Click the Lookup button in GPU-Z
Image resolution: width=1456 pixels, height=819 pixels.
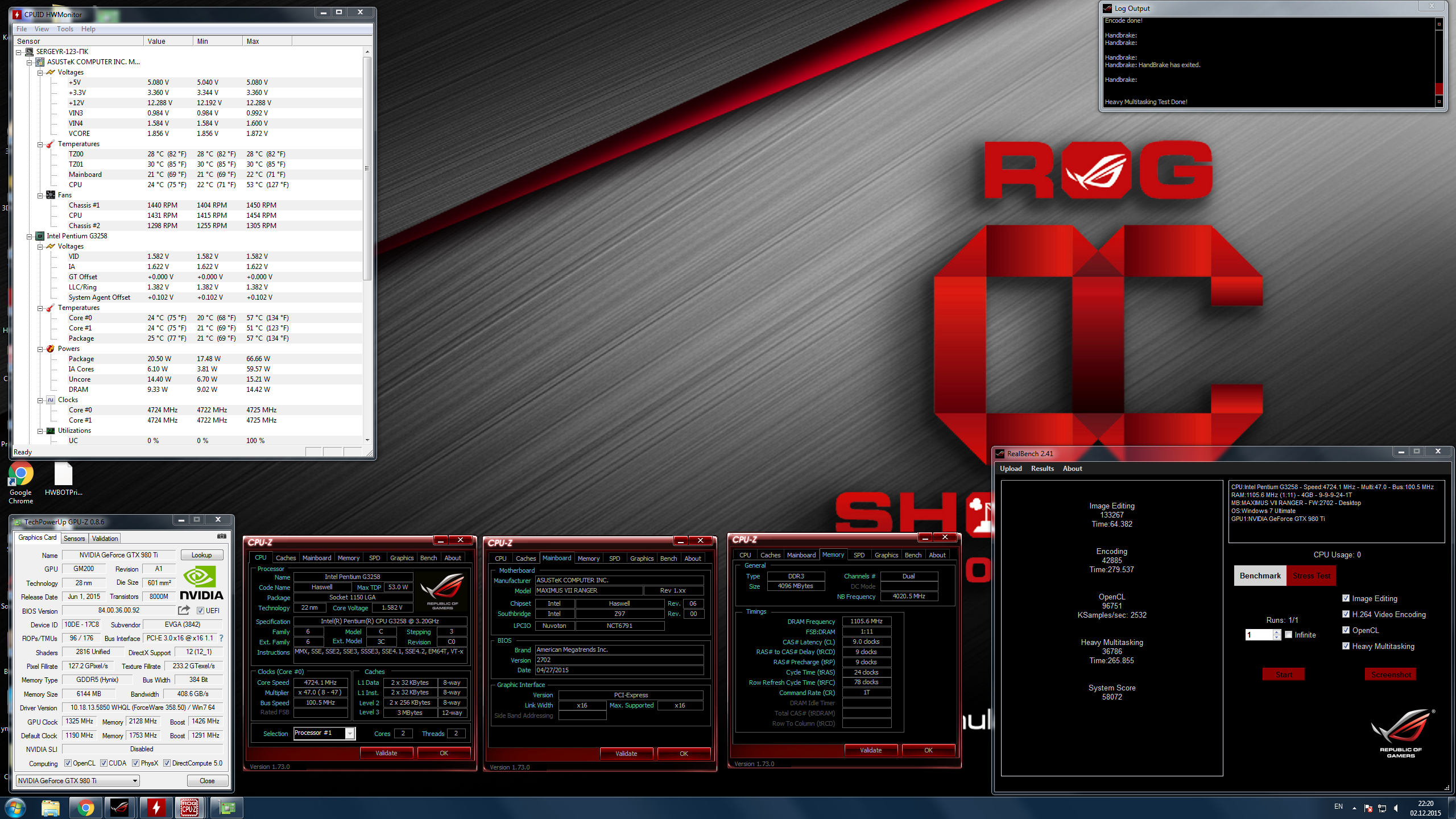tap(201, 555)
